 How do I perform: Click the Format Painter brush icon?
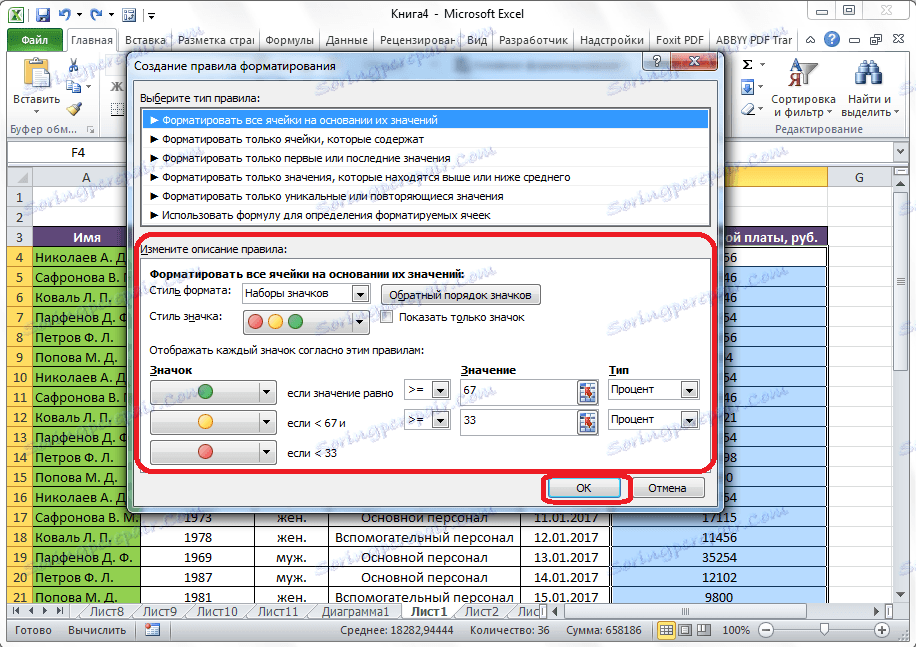[x=74, y=109]
